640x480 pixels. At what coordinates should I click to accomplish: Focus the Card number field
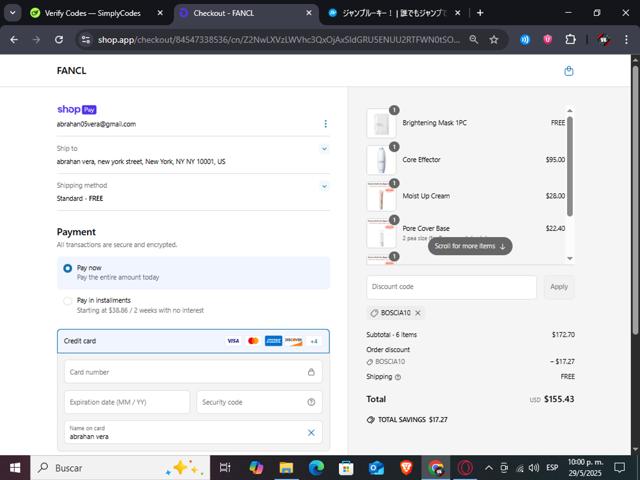[x=193, y=372]
